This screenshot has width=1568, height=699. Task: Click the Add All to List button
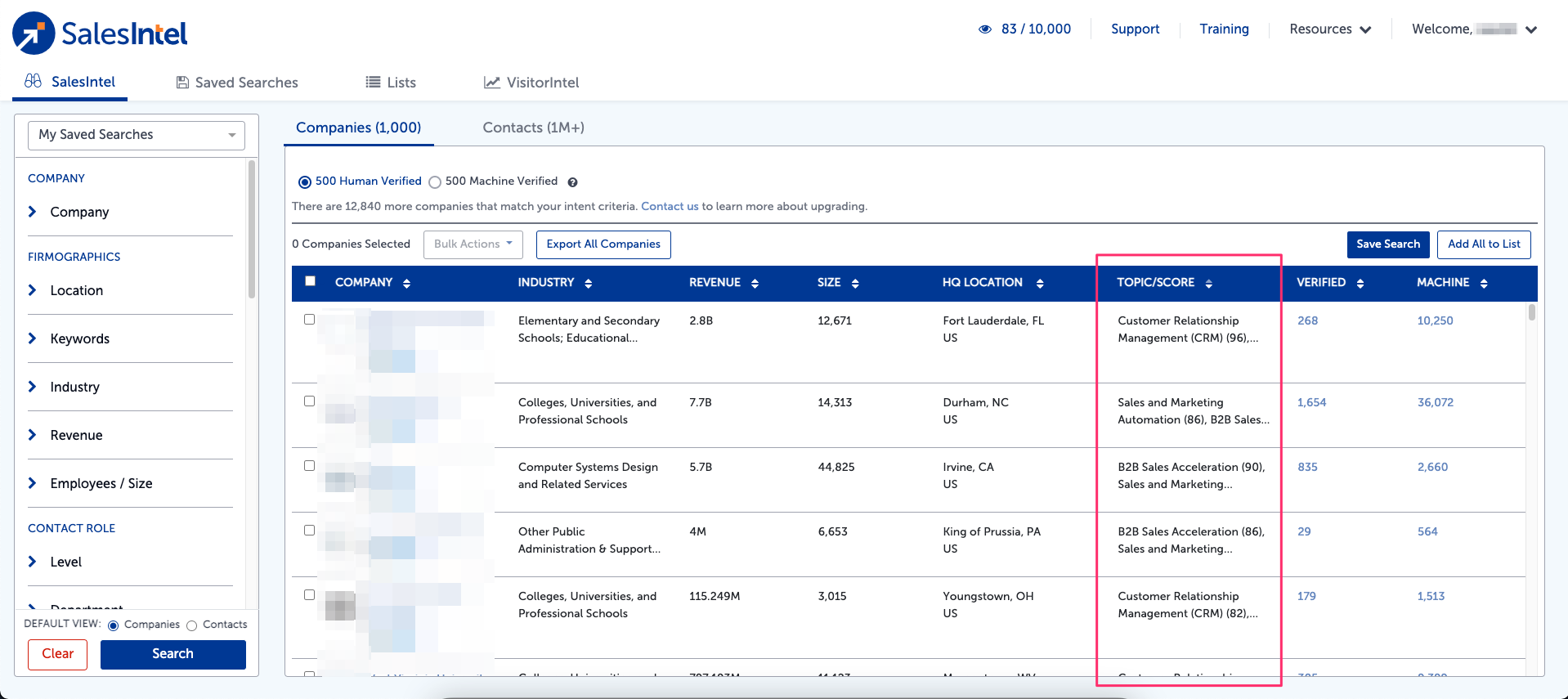click(1484, 244)
